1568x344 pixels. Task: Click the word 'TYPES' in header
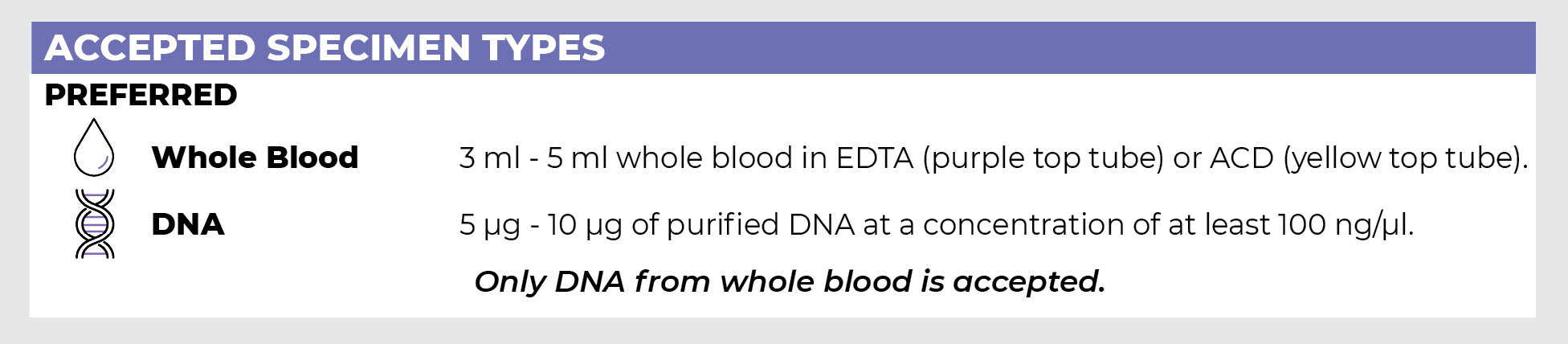543,48
